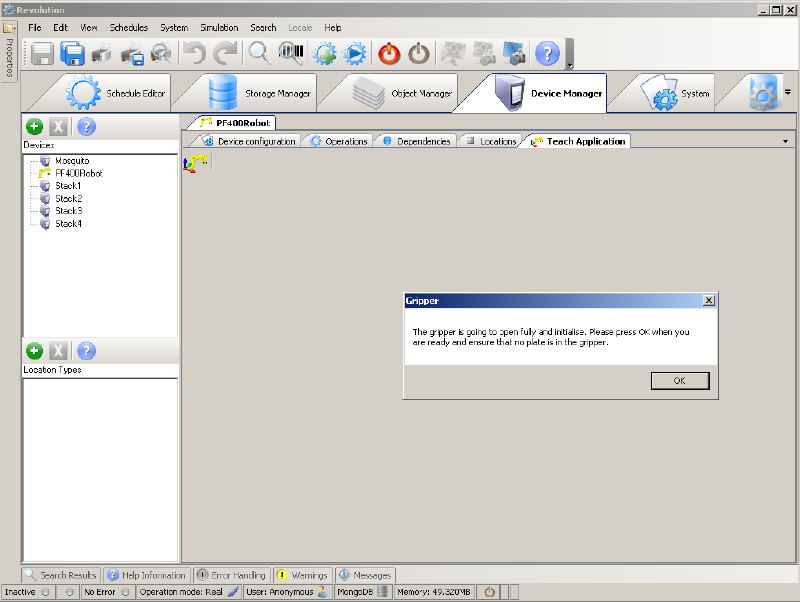Click help icon above Location Types

point(86,351)
